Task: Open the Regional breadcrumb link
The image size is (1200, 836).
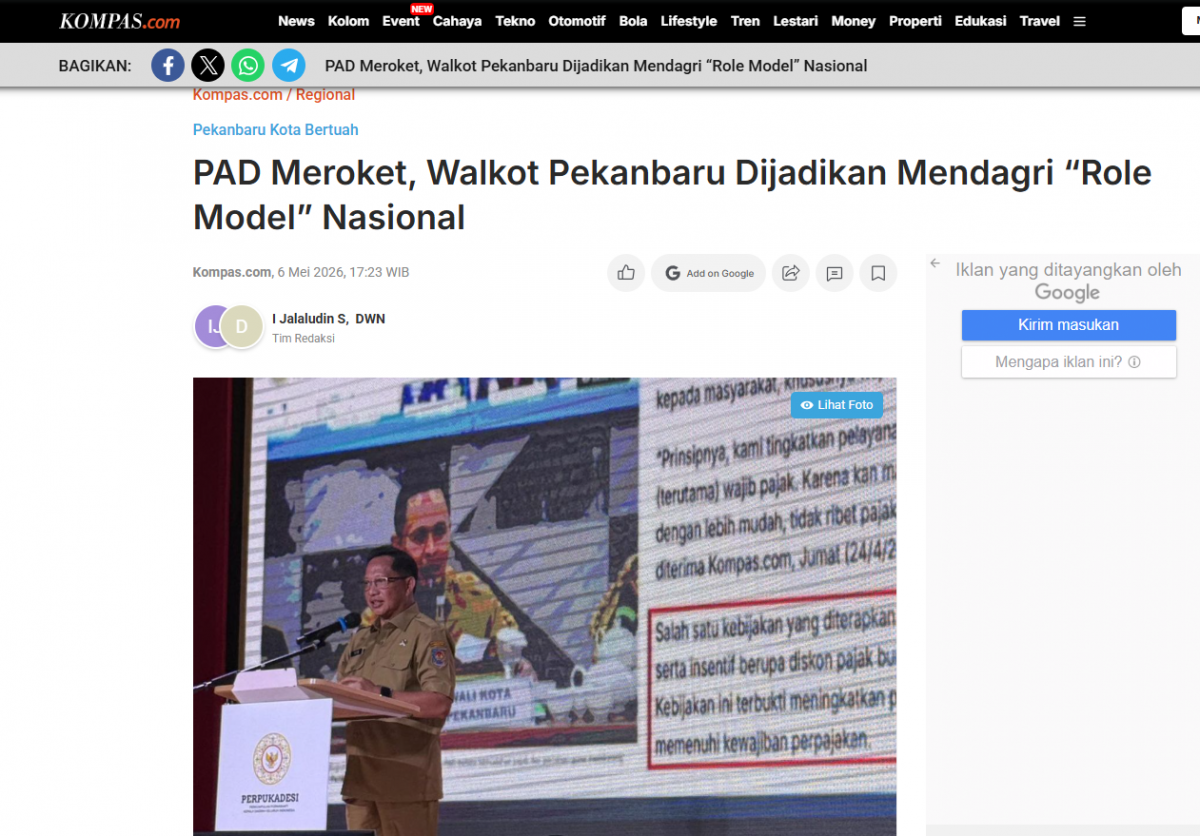Action: [x=325, y=95]
